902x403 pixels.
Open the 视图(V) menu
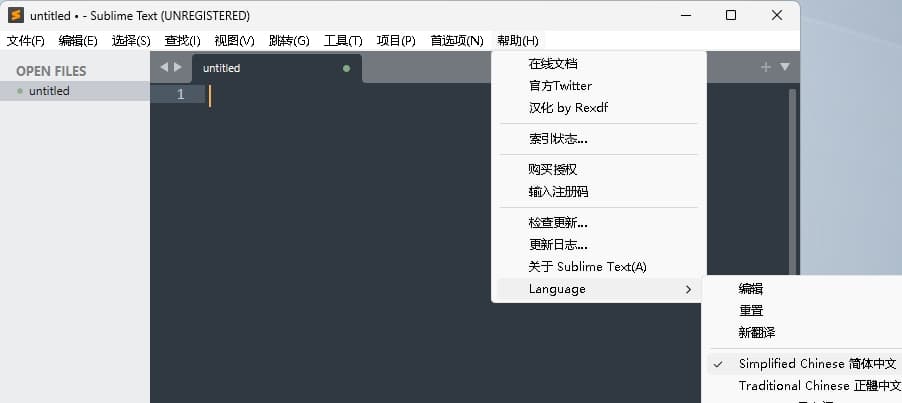point(234,41)
